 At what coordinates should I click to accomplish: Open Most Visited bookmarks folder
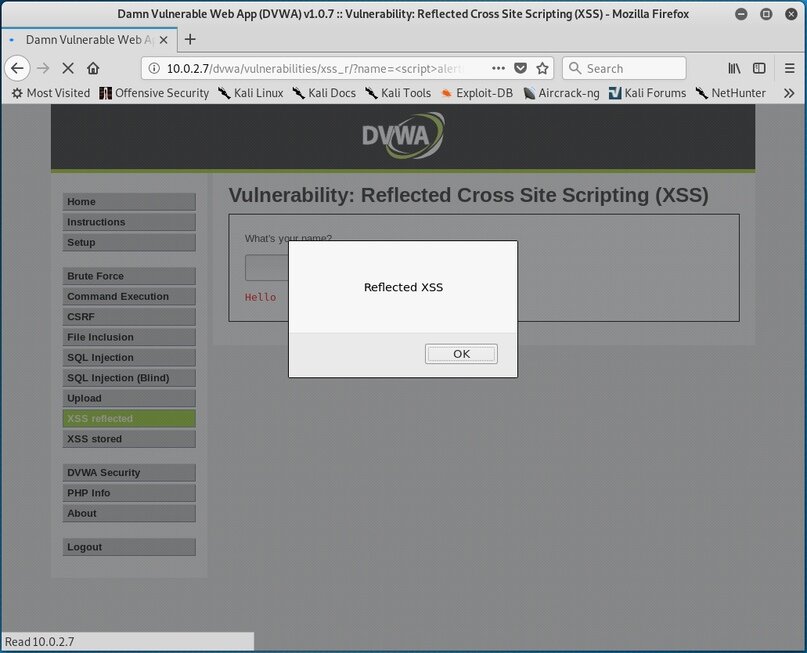pos(50,93)
